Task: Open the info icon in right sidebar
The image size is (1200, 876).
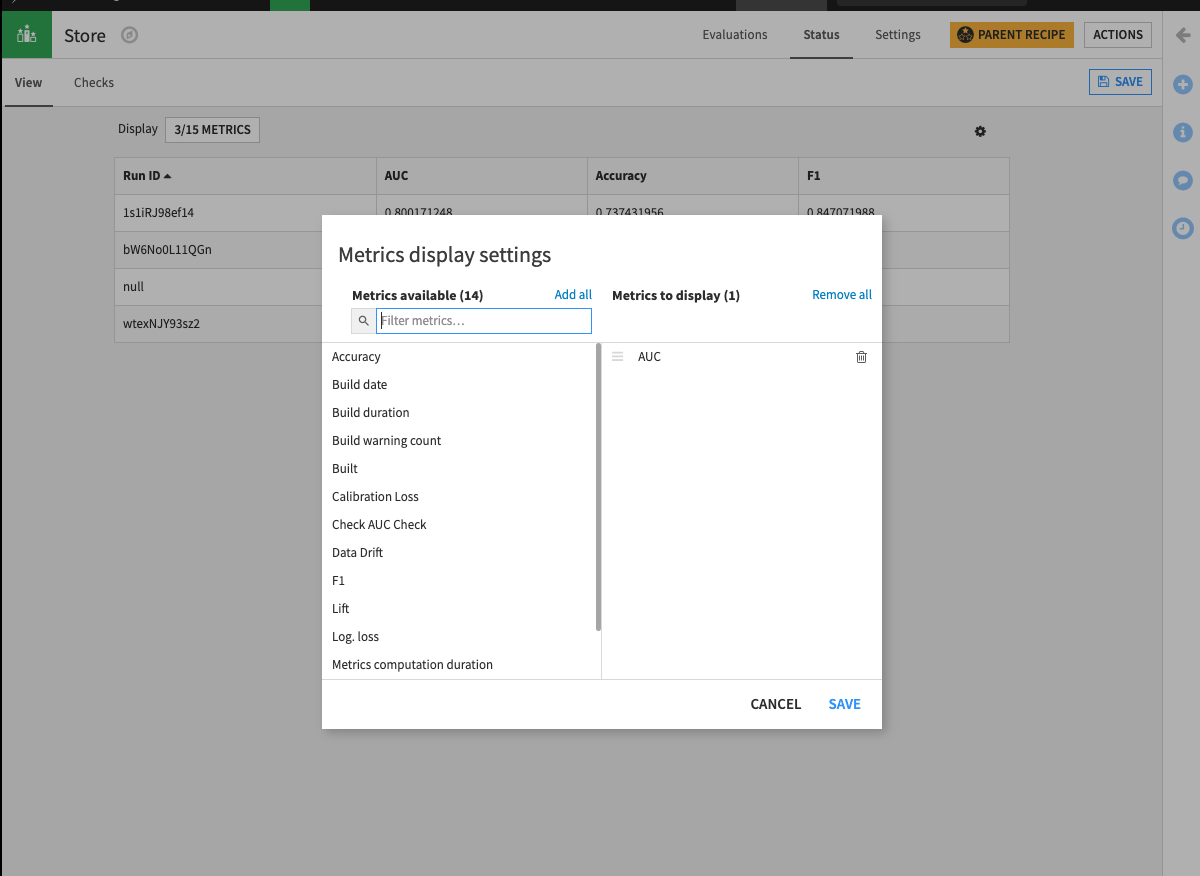Action: tap(1183, 132)
